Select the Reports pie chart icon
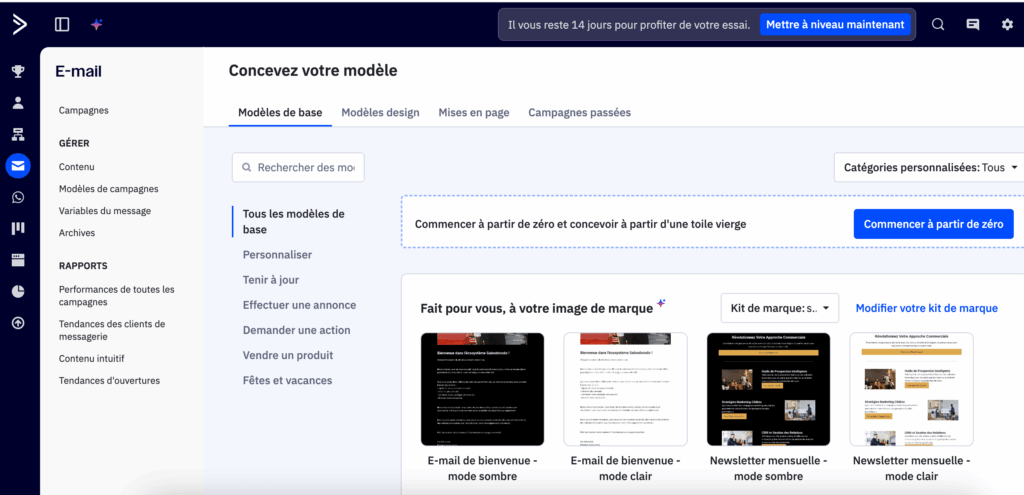 pos(18,291)
